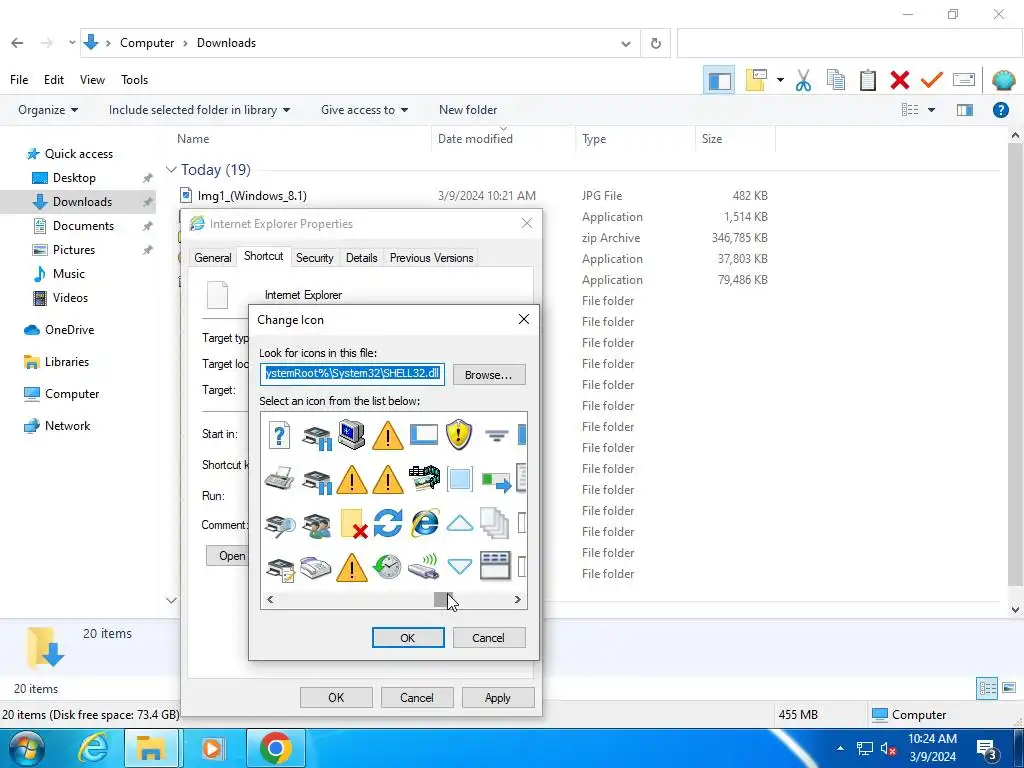Click Cancel in the Change Icon dialog
The height and width of the screenshot is (768, 1024).
tap(488, 637)
